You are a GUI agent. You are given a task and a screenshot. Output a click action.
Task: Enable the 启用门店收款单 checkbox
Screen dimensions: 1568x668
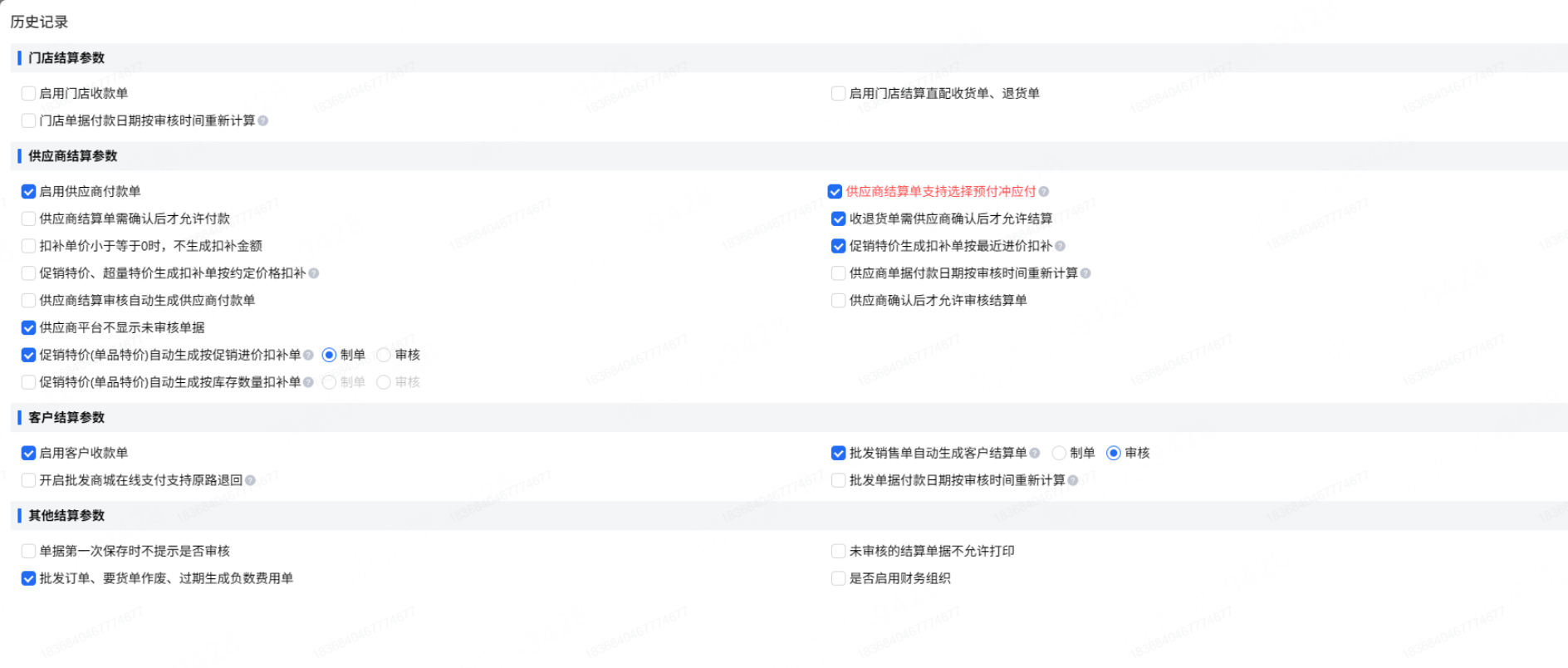[28, 94]
